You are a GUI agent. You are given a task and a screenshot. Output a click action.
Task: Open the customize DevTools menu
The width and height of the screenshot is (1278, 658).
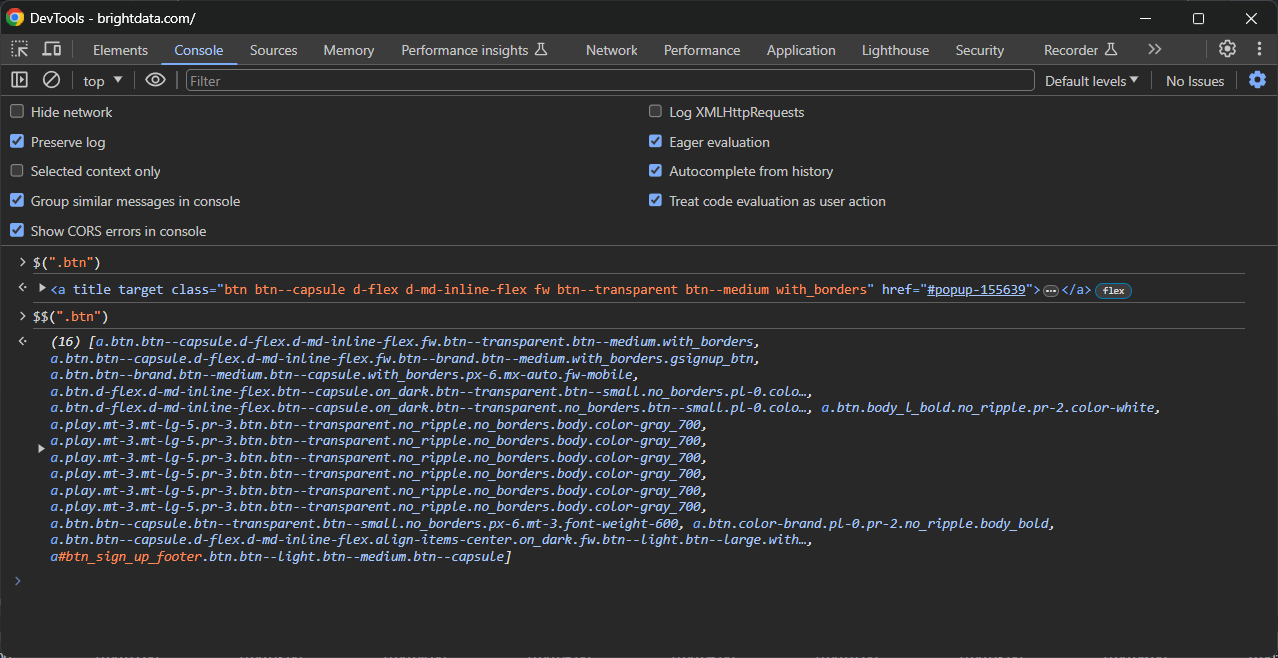pos(1259,49)
